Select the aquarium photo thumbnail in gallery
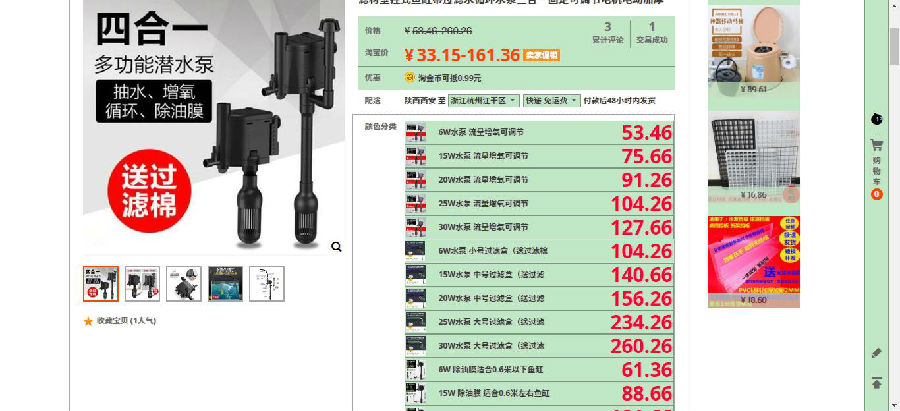Viewport: 900px width, 411px height. click(225, 284)
